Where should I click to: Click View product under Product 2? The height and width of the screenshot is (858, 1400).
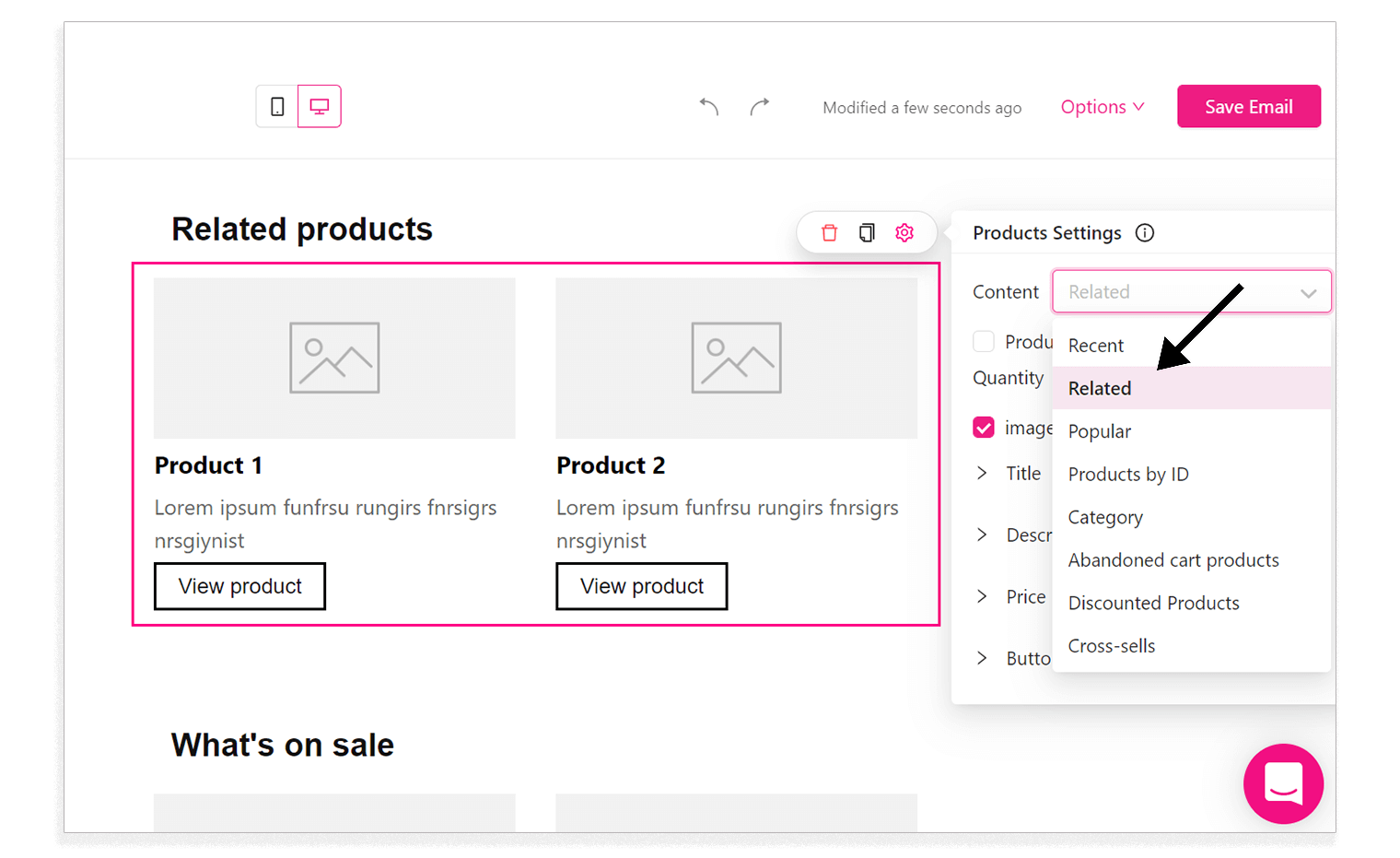[x=642, y=586]
